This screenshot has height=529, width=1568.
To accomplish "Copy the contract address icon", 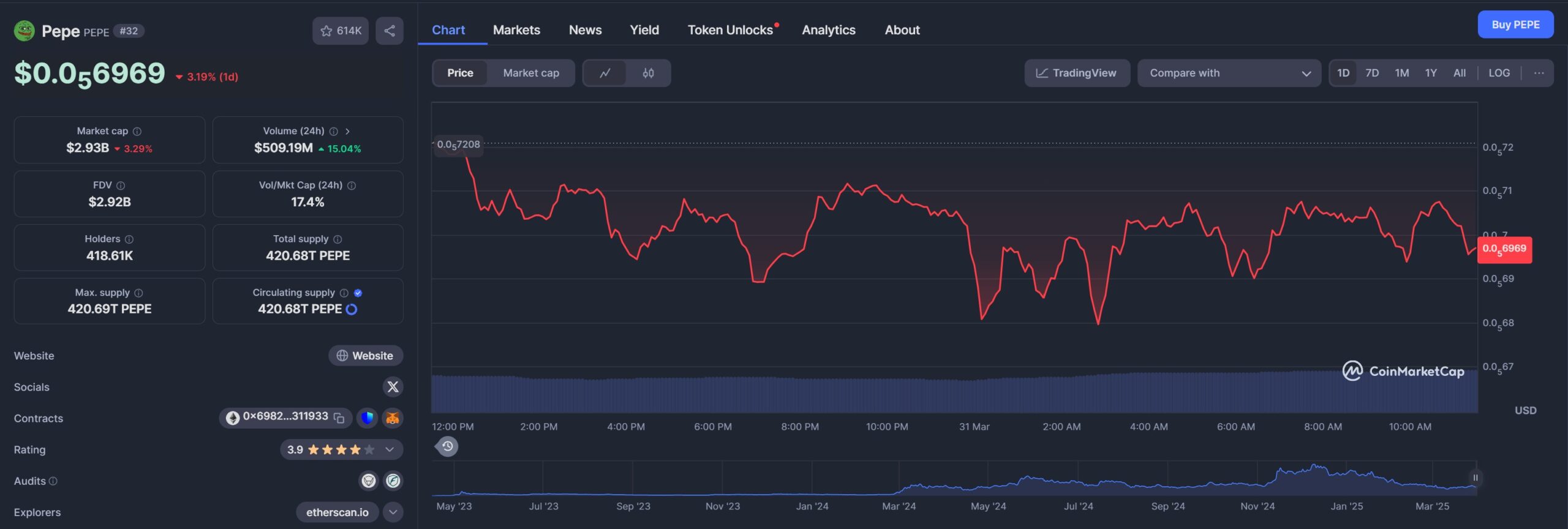I will coord(339,418).
